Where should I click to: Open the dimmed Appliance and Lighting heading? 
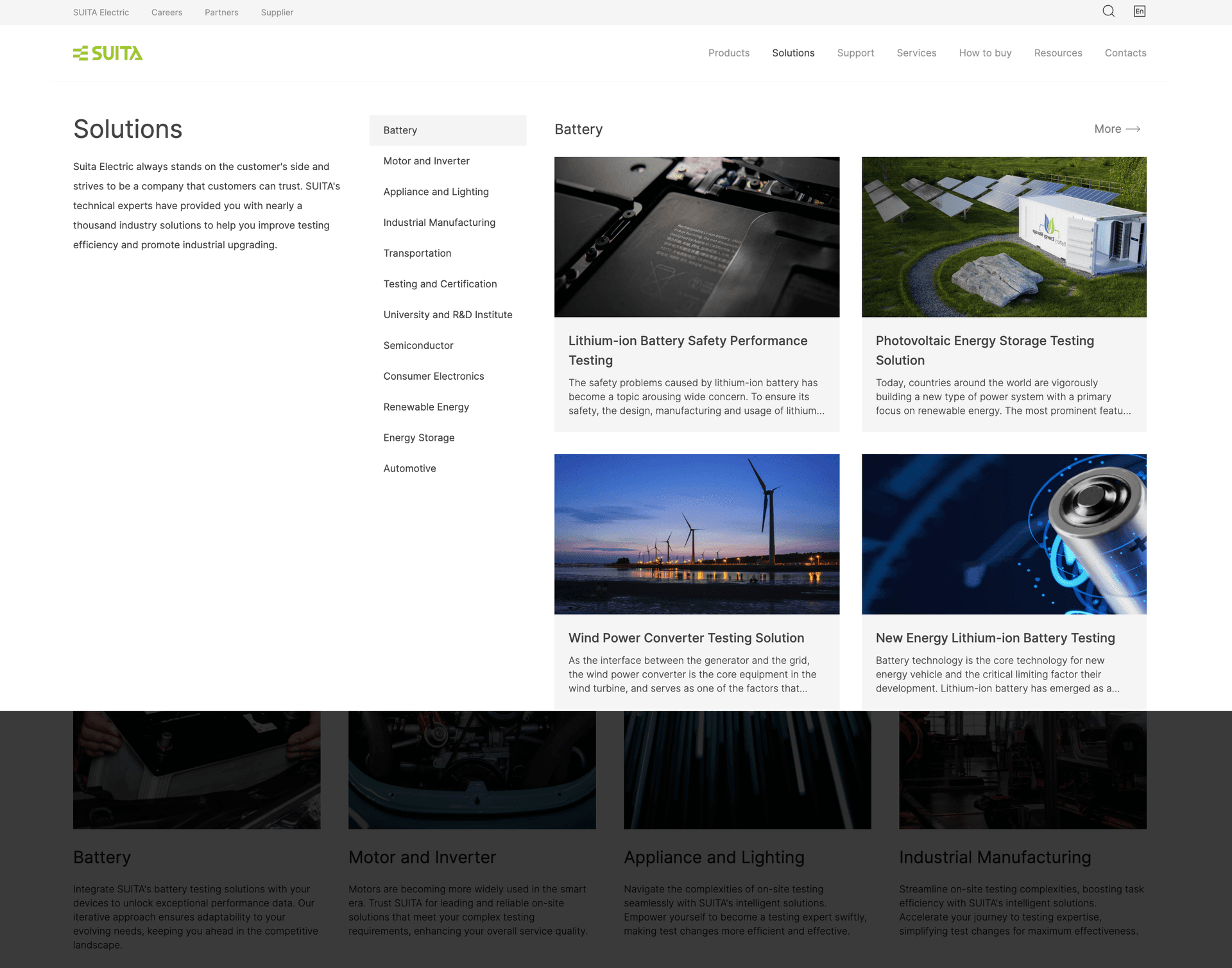click(x=714, y=858)
